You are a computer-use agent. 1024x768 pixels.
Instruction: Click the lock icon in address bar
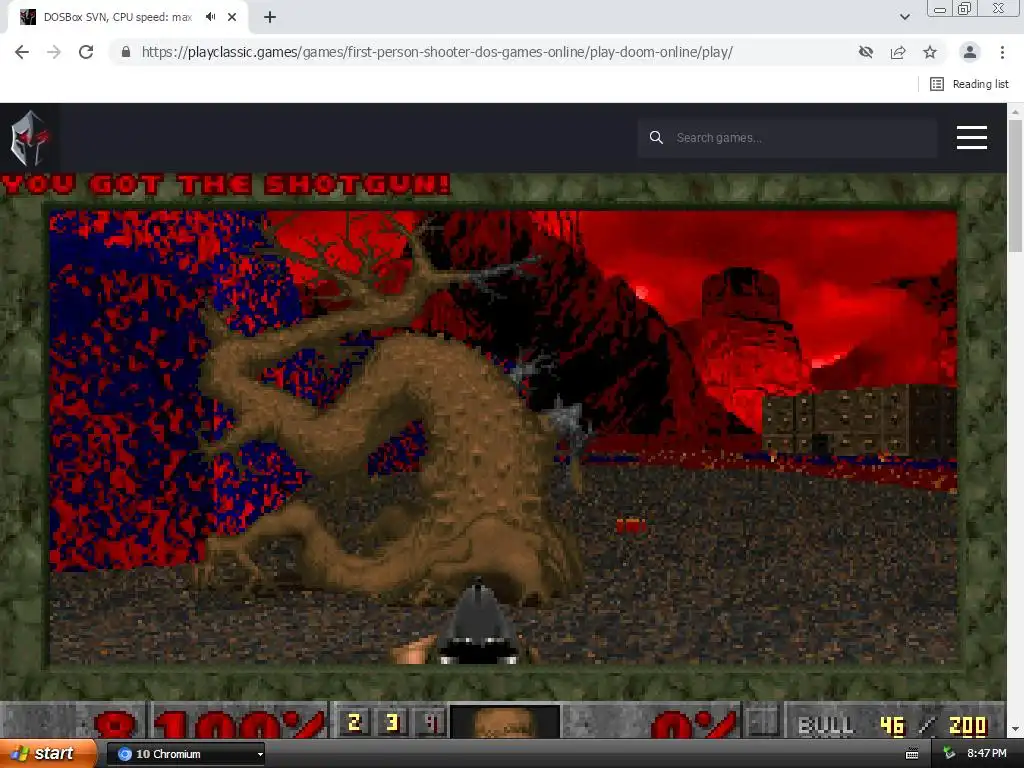(x=126, y=52)
